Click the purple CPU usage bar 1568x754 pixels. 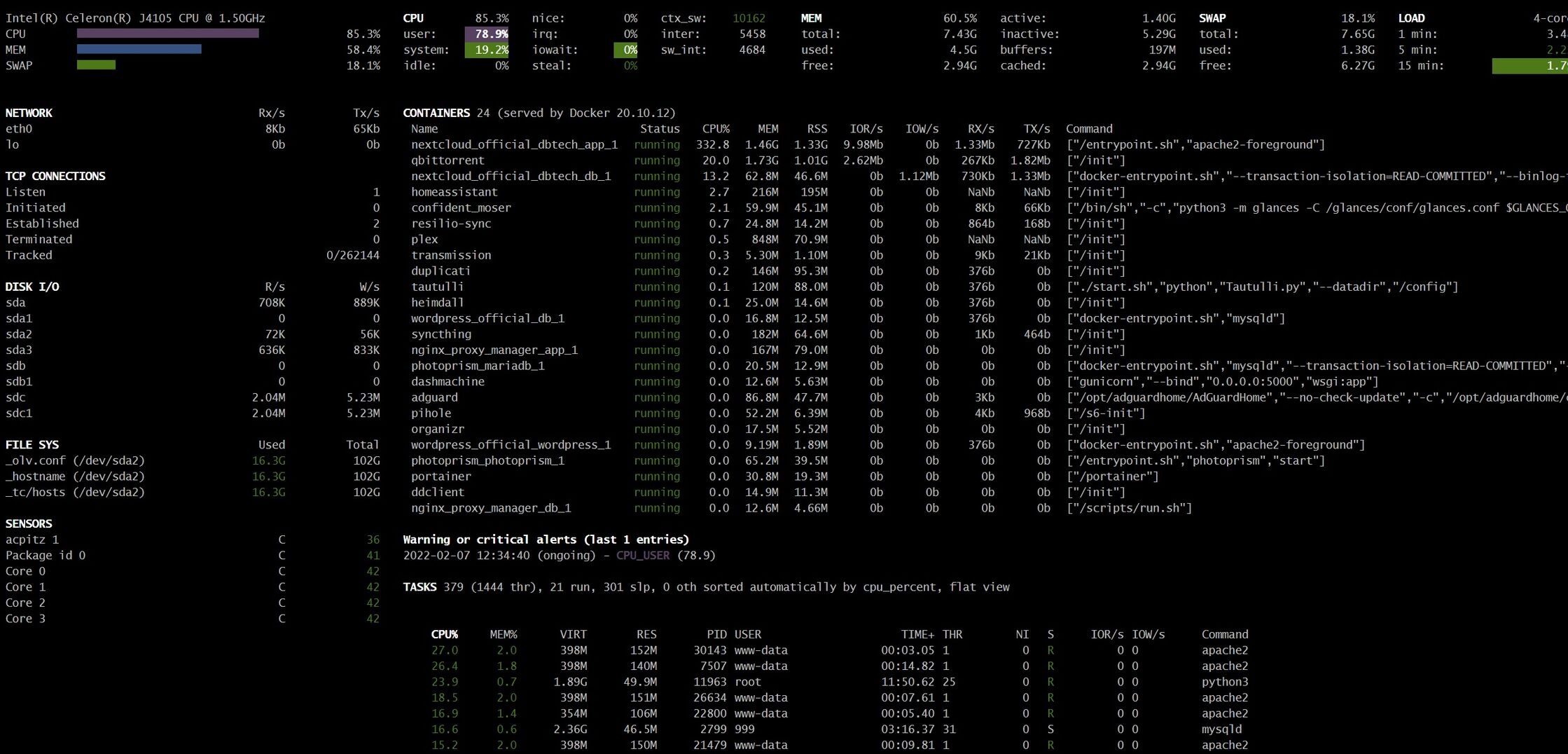(168, 34)
